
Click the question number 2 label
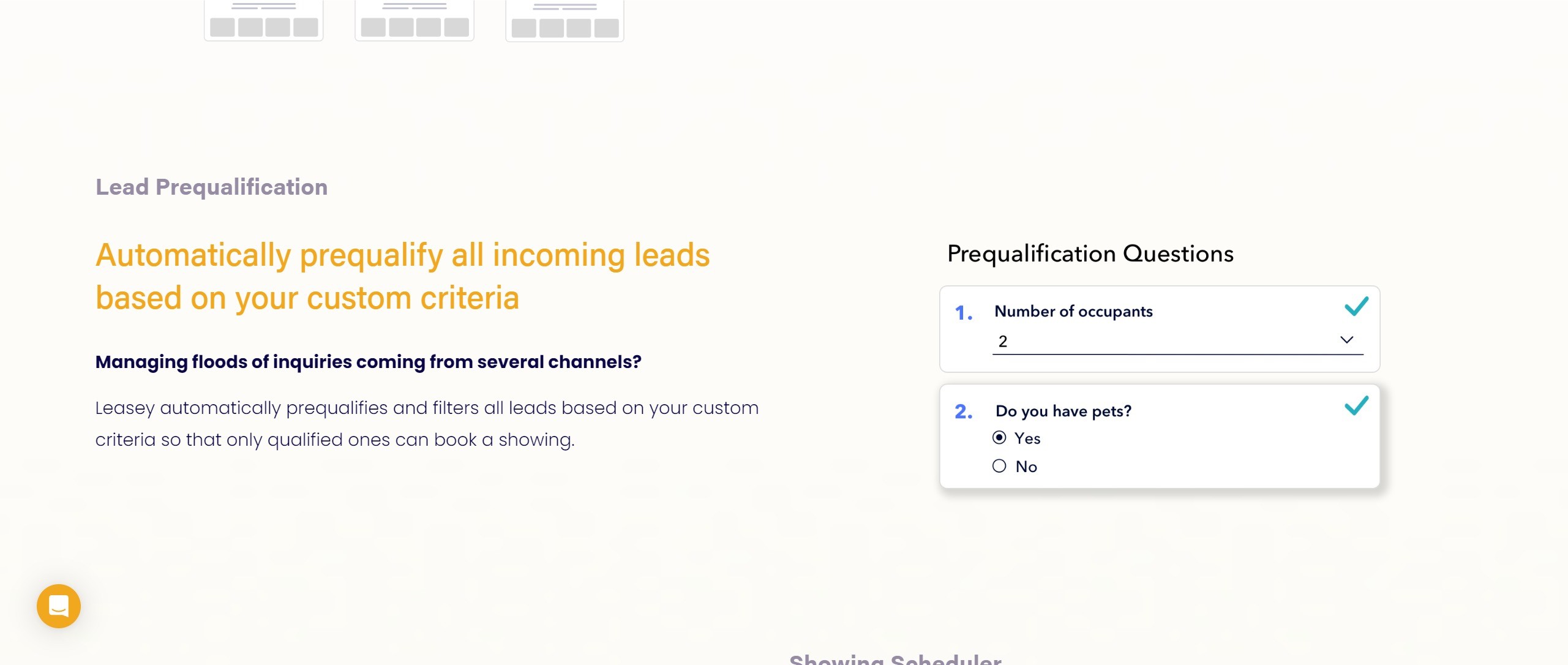point(964,411)
